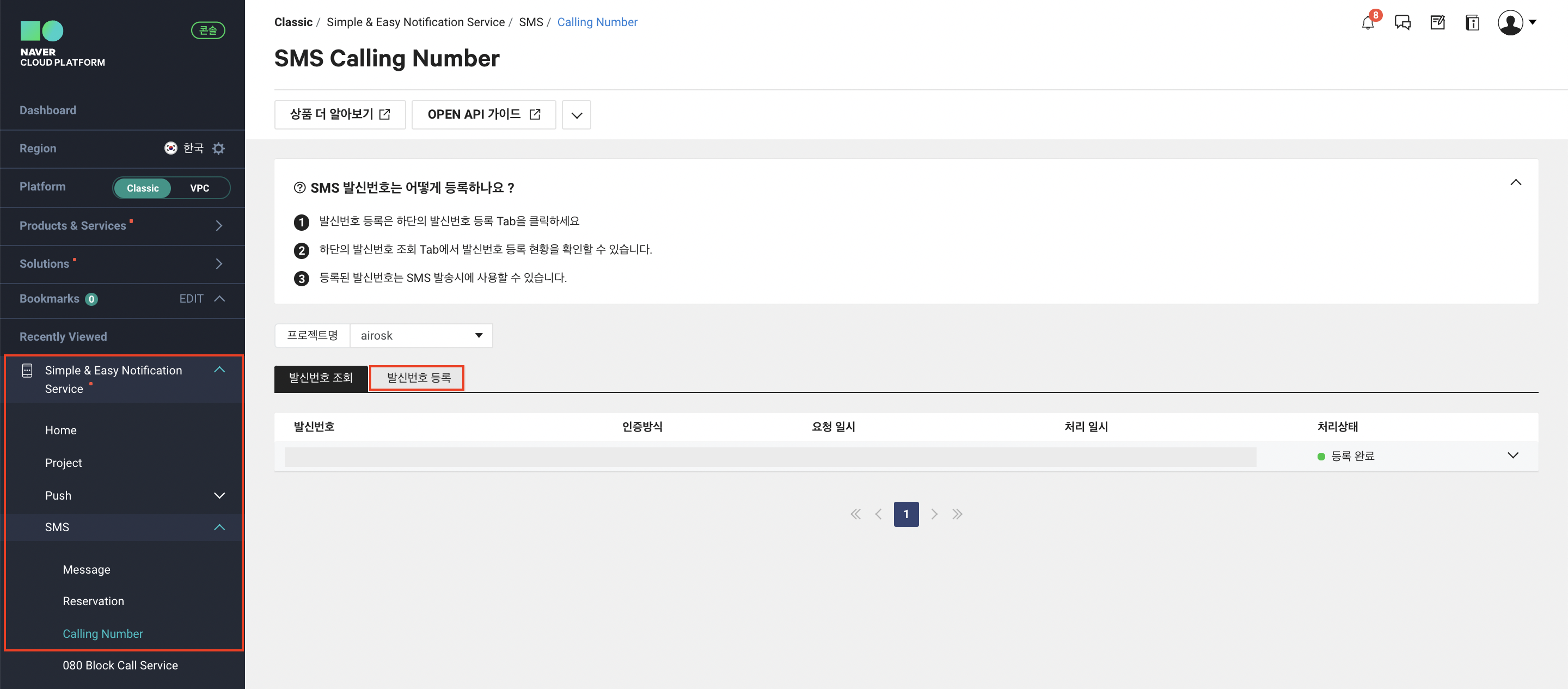1568x689 pixels.
Task: Select the Classic platform option
Action: tap(143, 188)
